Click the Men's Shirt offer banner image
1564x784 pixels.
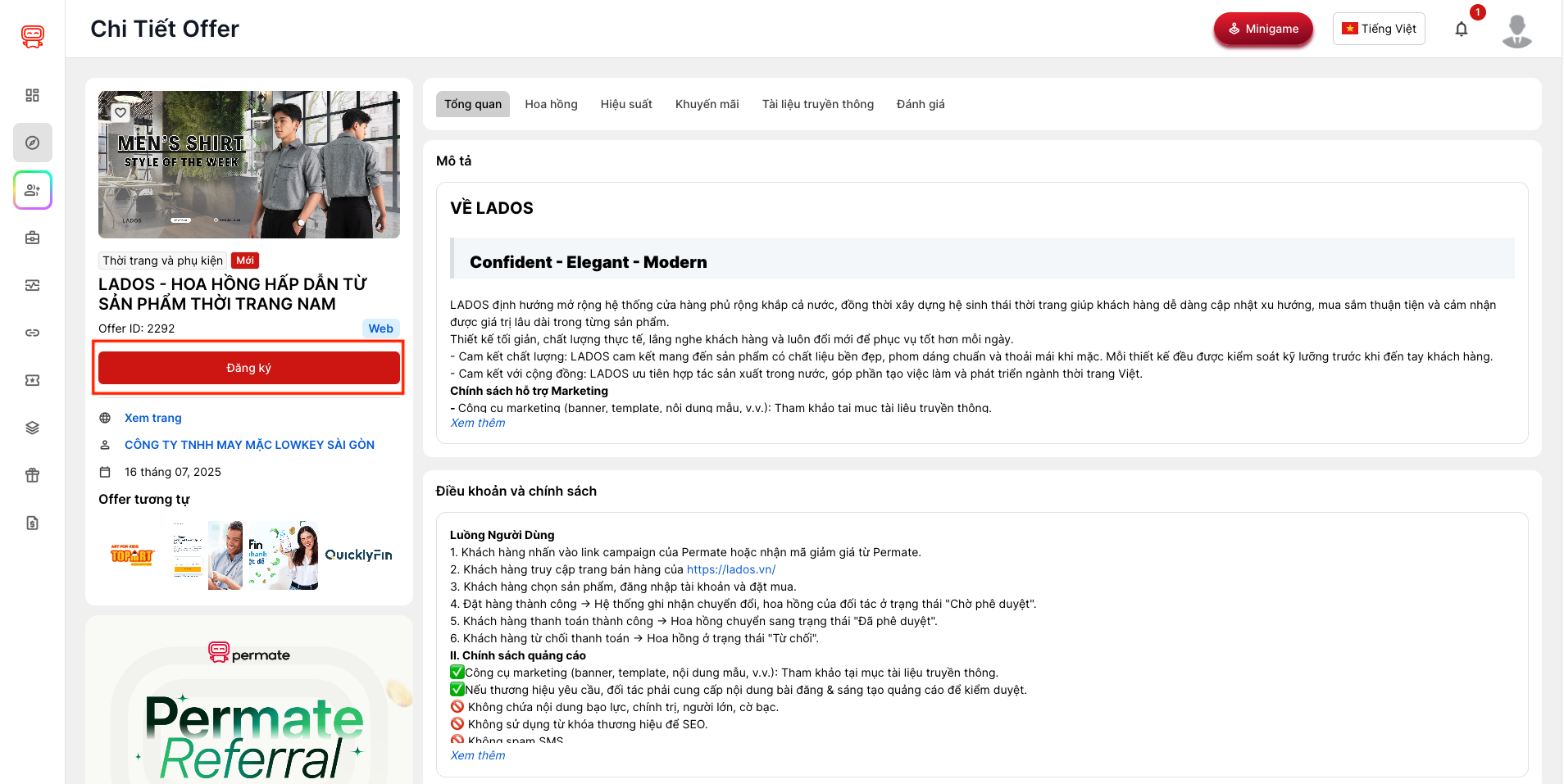tap(249, 165)
